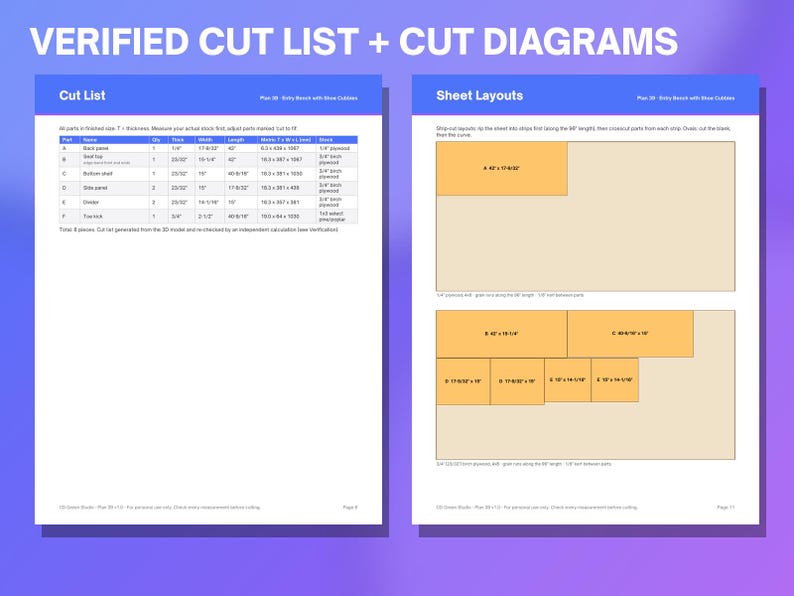Click the 'Total: 8 pieces' note below the table
794x596 pixels.
pos(198,230)
